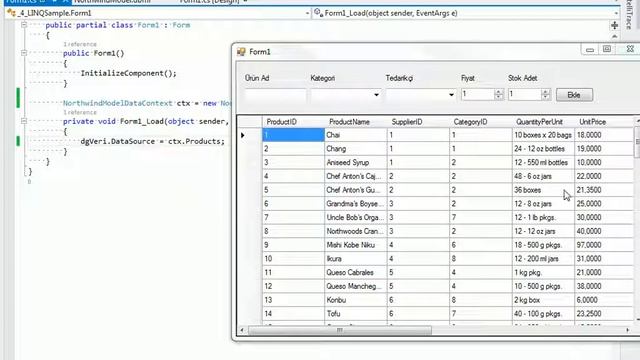The height and width of the screenshot is (360, 640).
Task: Sort by the ProductID column header
Action: click(293, 122)
